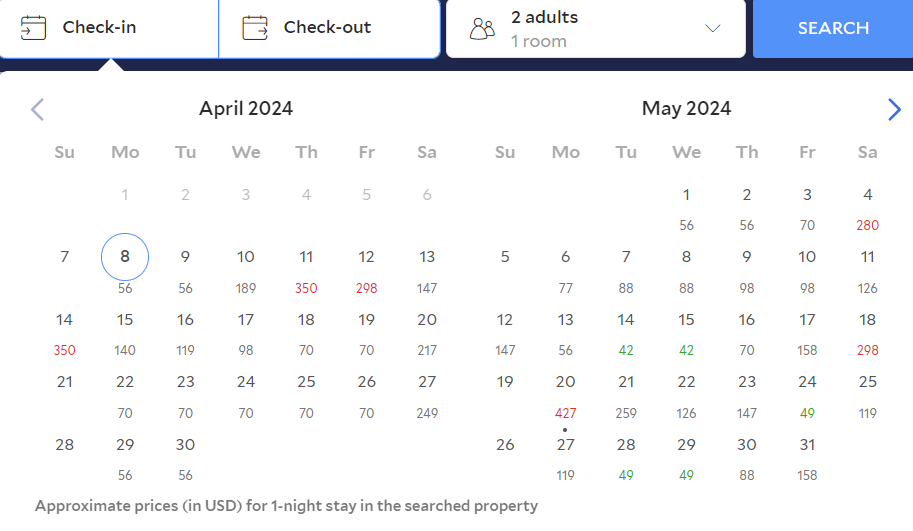The image size is (913, 531).
Task: Expand the guests and rooms dropdown chevron
Action: tap(713, 28)
